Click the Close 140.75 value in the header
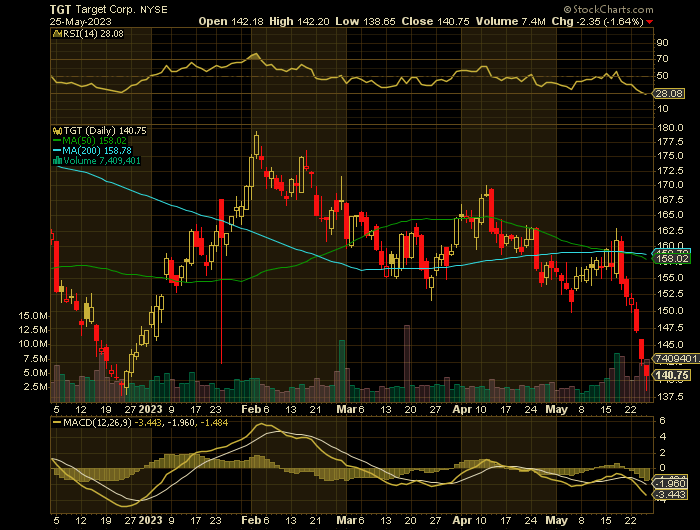The width and height of the screenshot is (700, 530). pyautogui.click(x=435, y=21)
